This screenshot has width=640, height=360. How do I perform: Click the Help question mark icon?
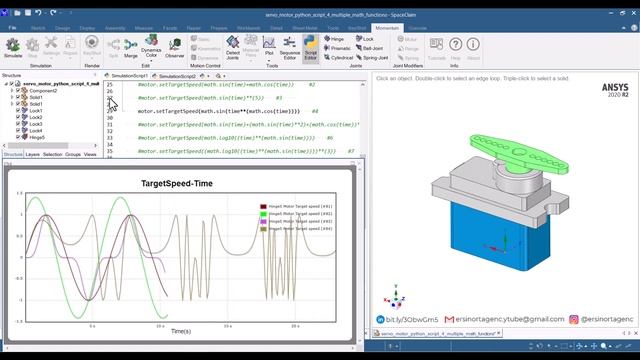point(456,44)
